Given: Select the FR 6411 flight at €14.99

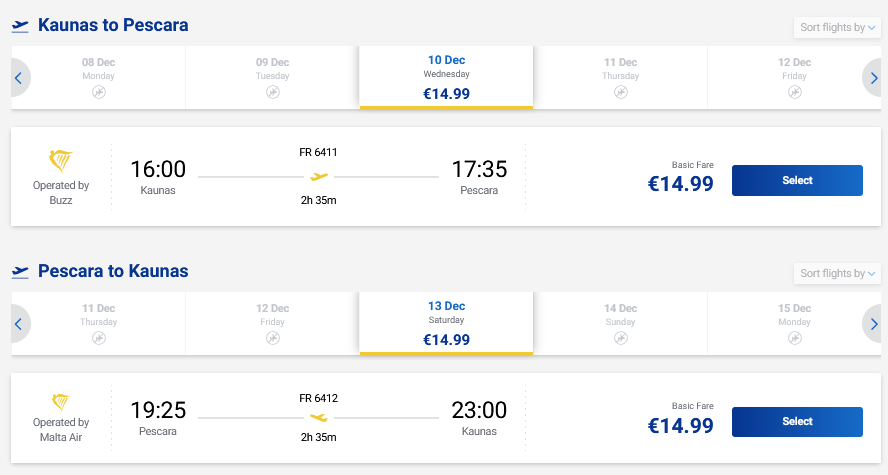Looking at the screenshot, I should point(797,181).
